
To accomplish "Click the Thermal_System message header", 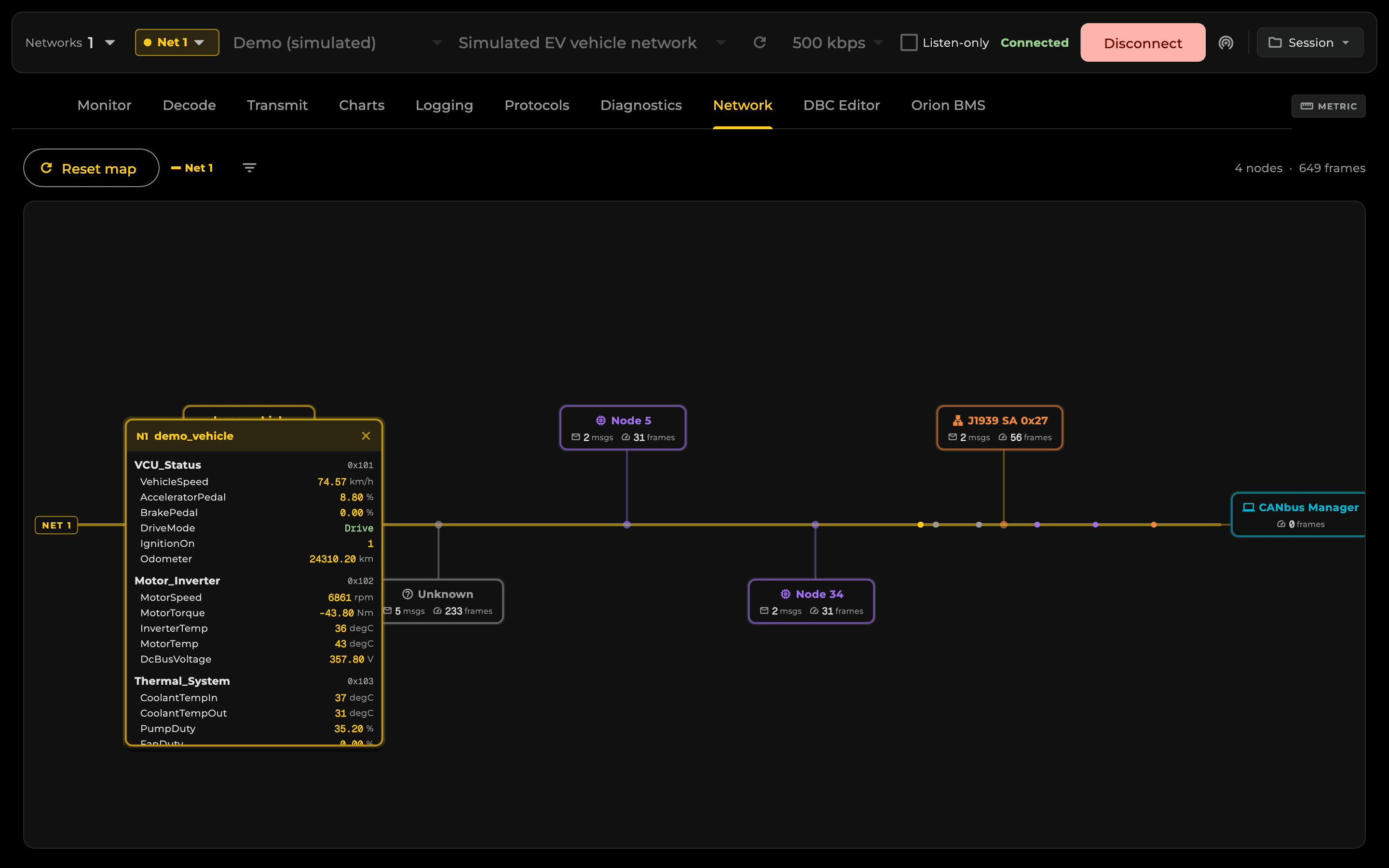I will 254,681.
